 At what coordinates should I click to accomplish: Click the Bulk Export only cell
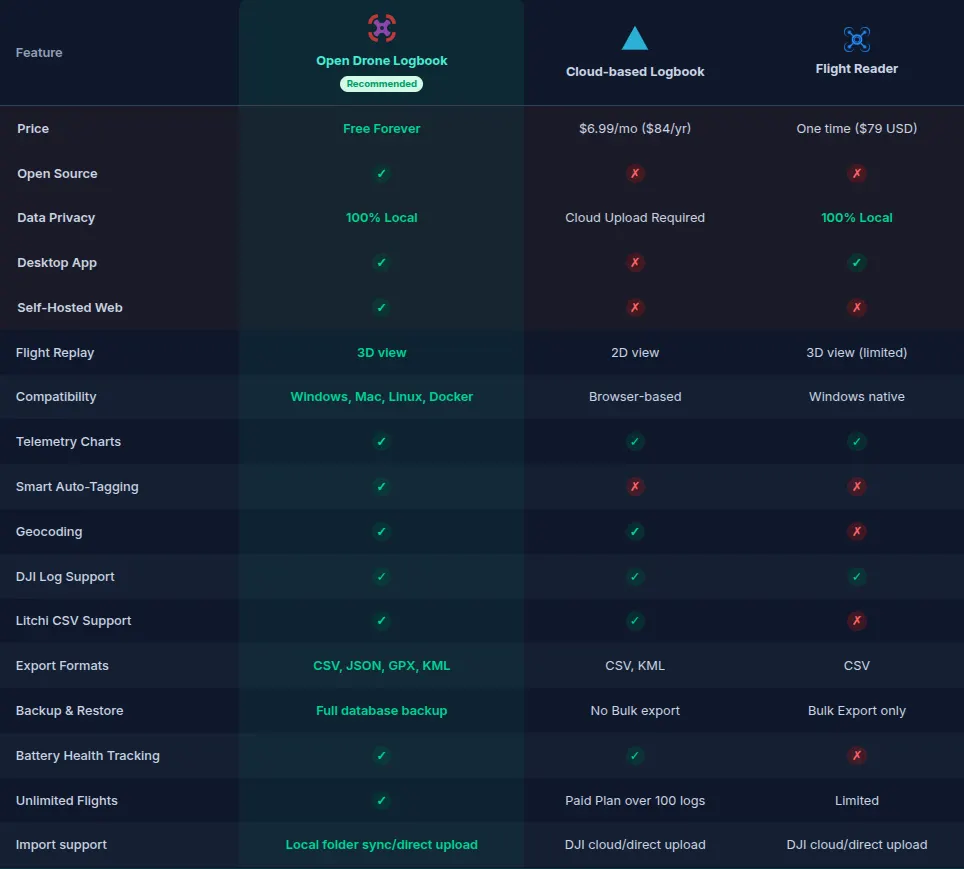[856, 710]
